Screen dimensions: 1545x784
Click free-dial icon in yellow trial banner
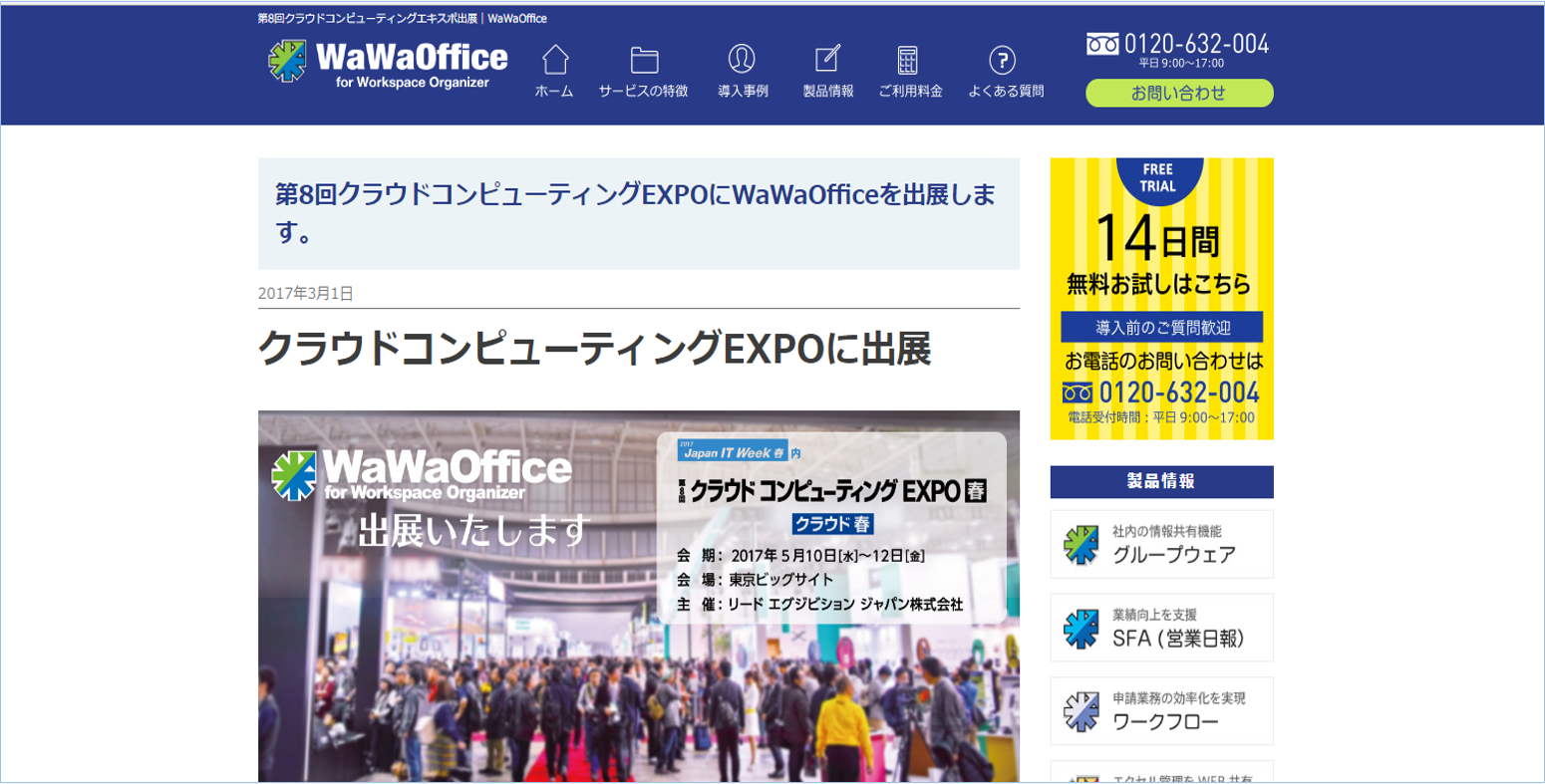coord(1078,392)
